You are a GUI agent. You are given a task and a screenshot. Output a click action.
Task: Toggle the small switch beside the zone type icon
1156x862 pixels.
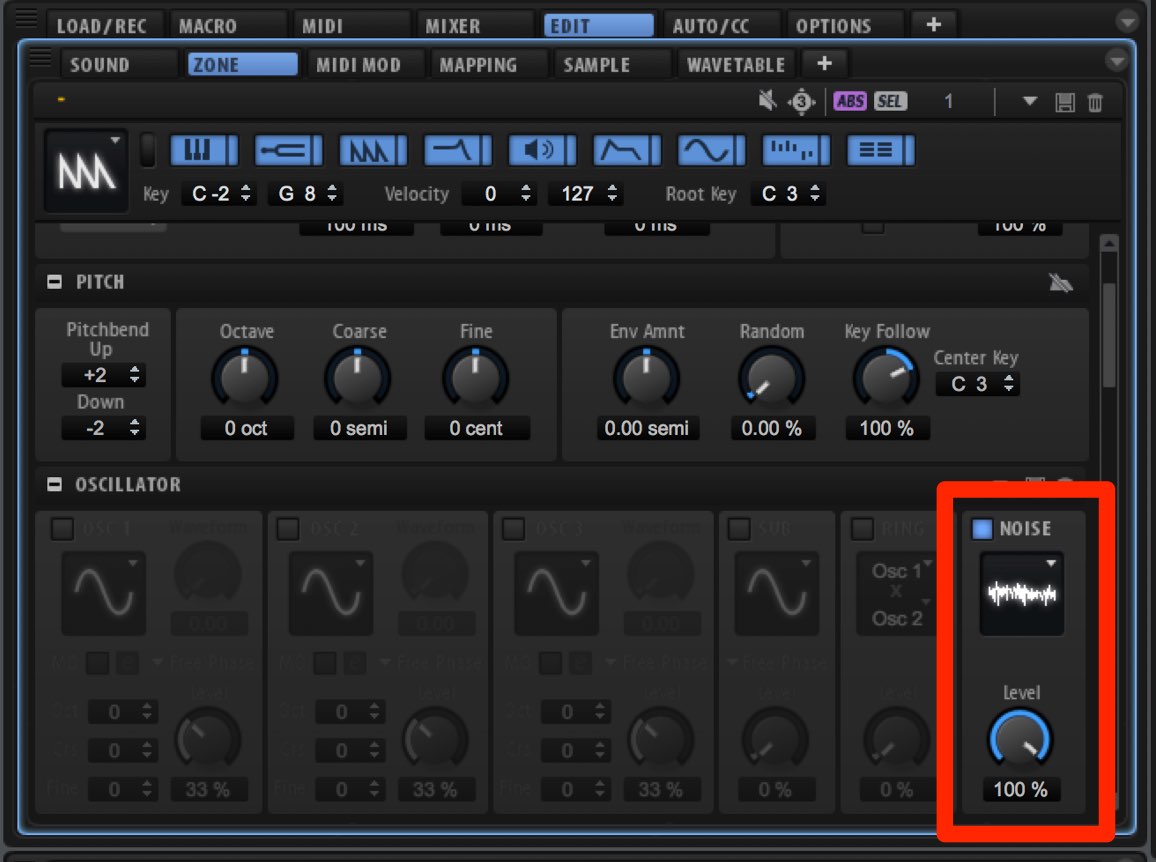pos(148,150)
